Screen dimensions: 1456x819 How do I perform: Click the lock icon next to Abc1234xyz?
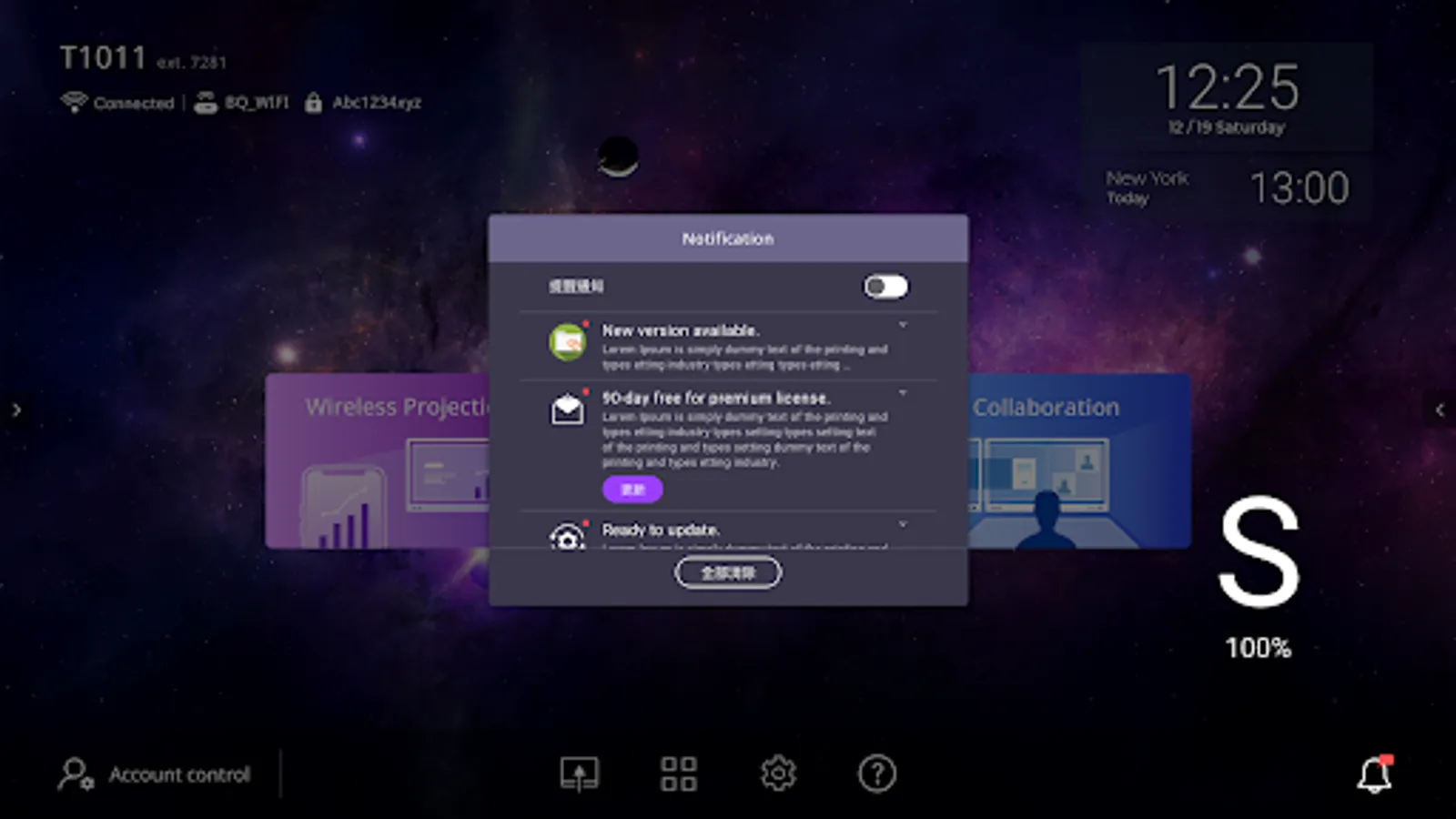[313, 102]
